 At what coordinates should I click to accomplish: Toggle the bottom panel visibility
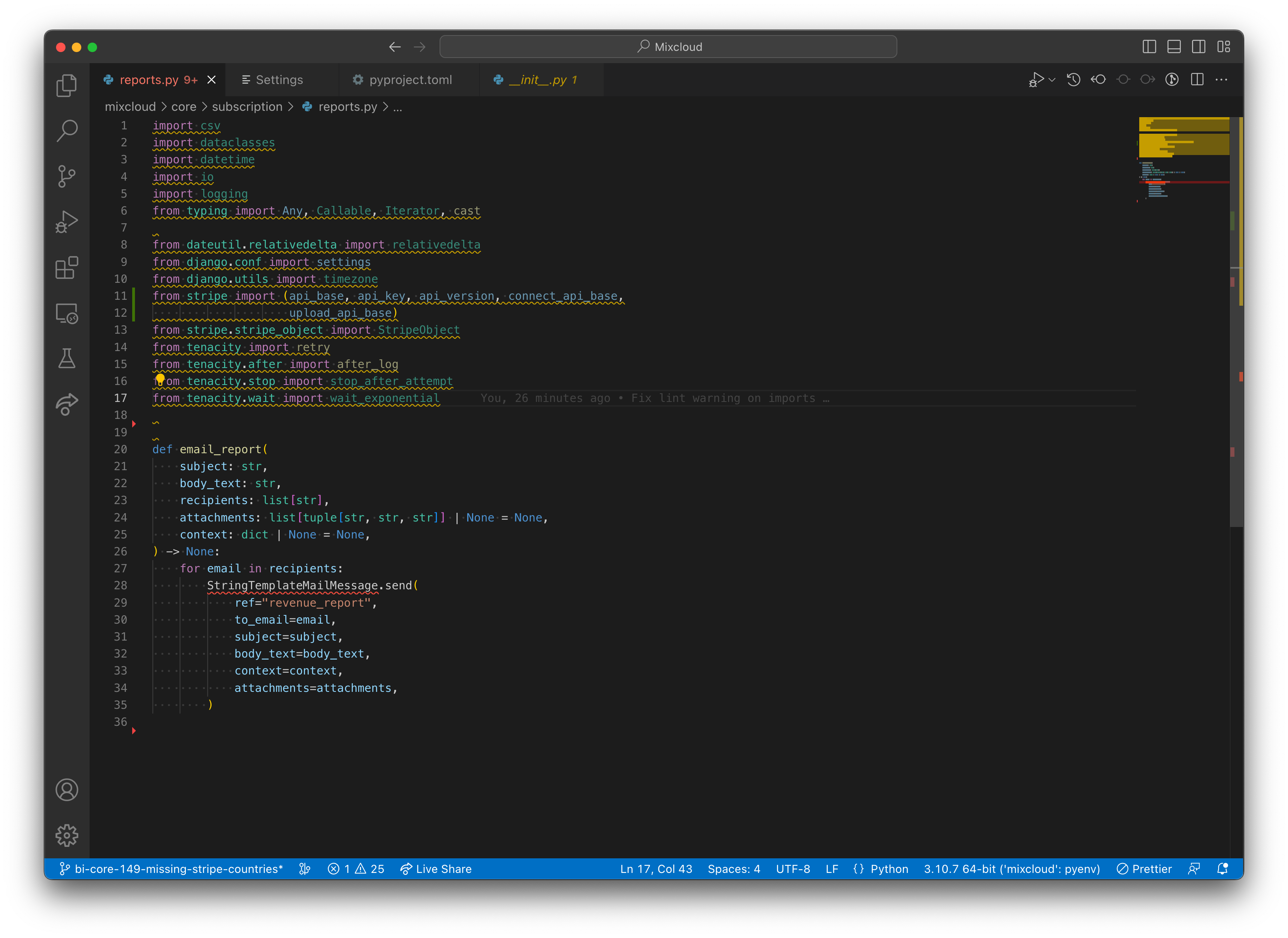pyautogui.click(x=1174, y=47)
